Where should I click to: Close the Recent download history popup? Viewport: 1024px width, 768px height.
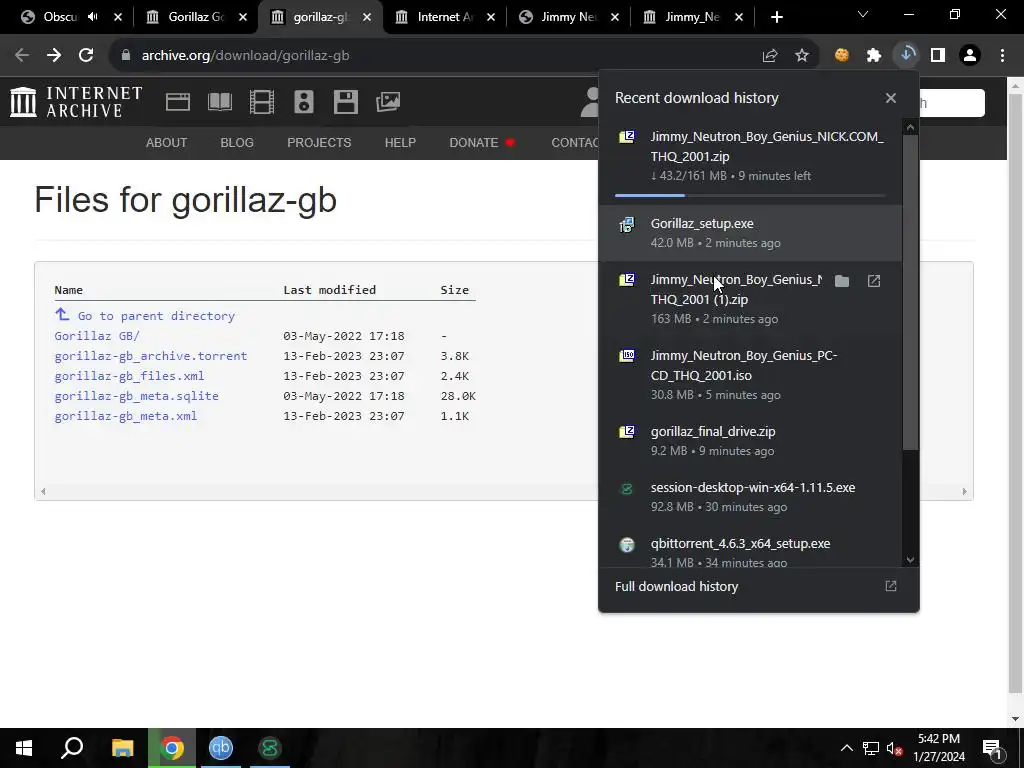pos(891,98)
